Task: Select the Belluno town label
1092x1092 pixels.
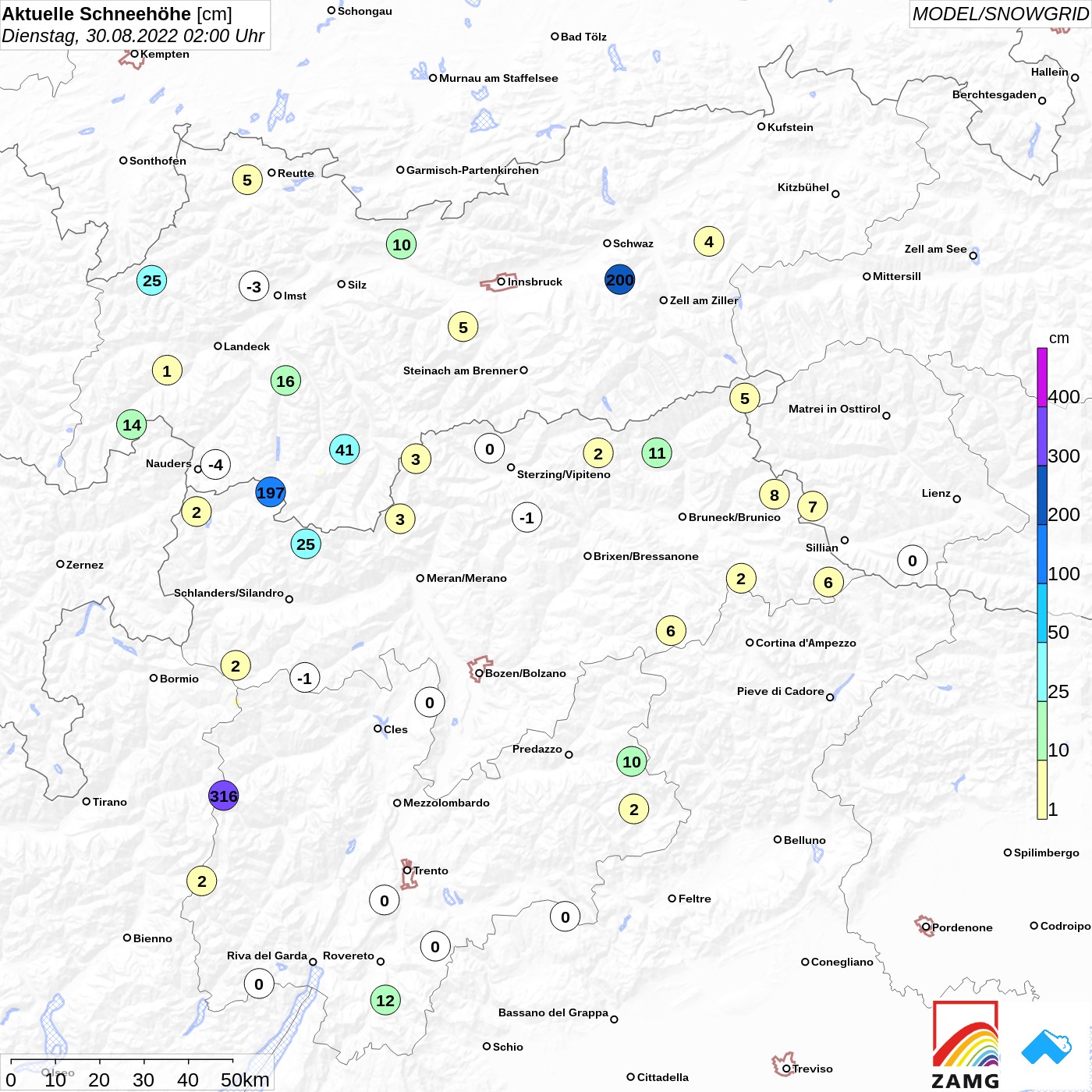Action: tap(805, 840)
